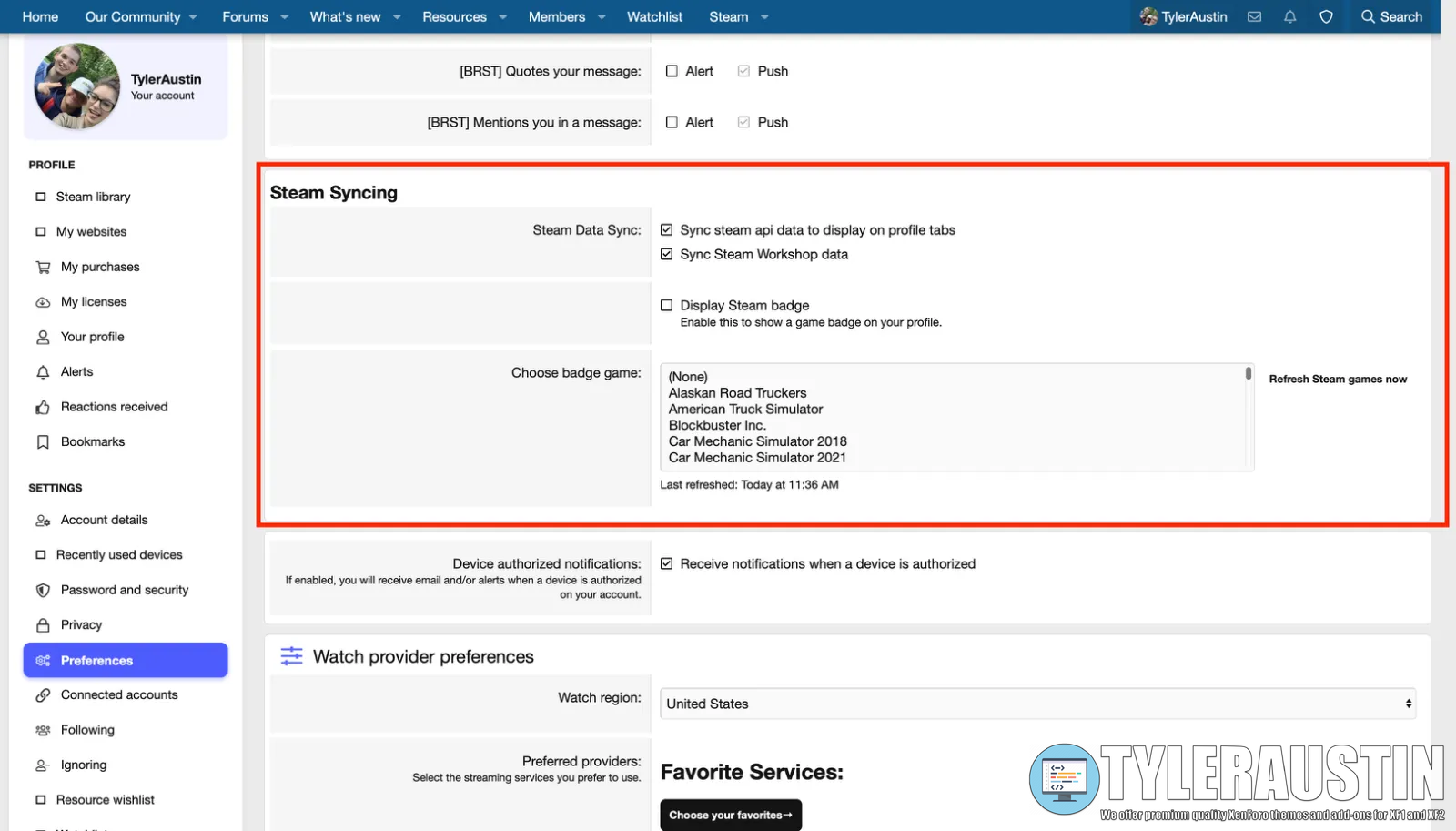Open the Watch region dropdown
Image resolution: width=1456 pixels, height=831 pixels.
coord(1037,704)
